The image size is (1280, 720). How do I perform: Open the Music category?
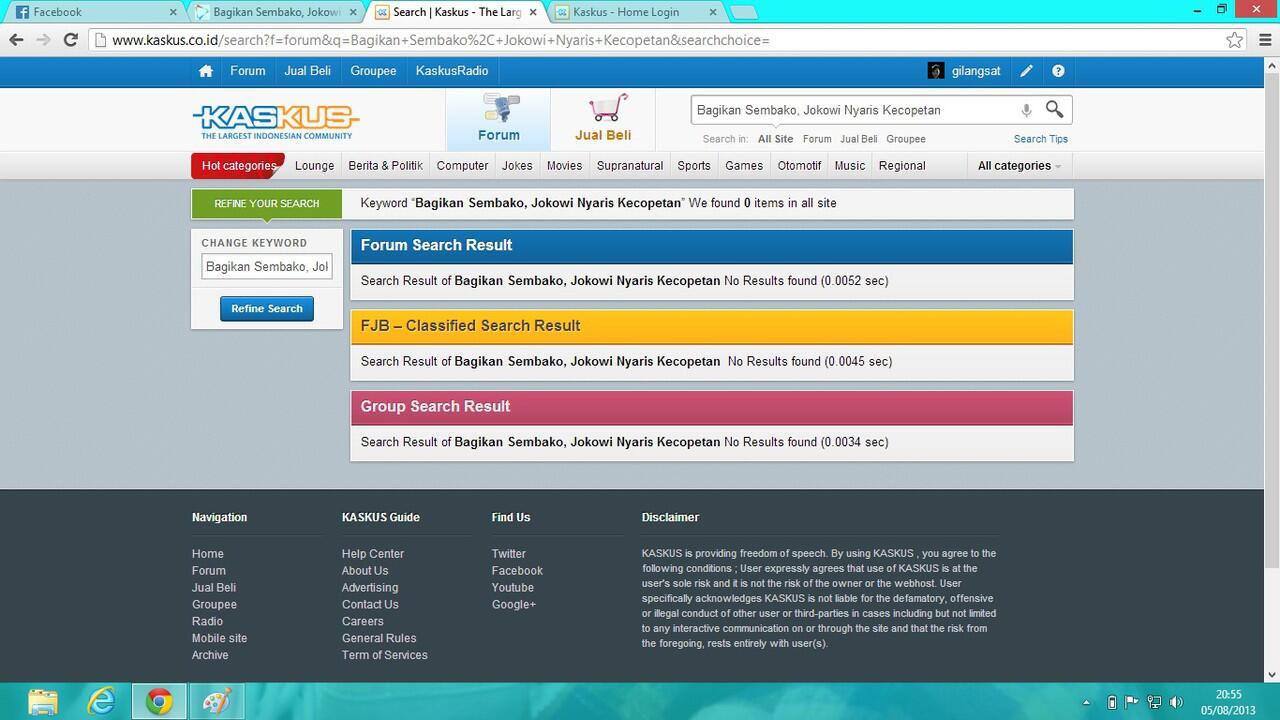(850, 166)
